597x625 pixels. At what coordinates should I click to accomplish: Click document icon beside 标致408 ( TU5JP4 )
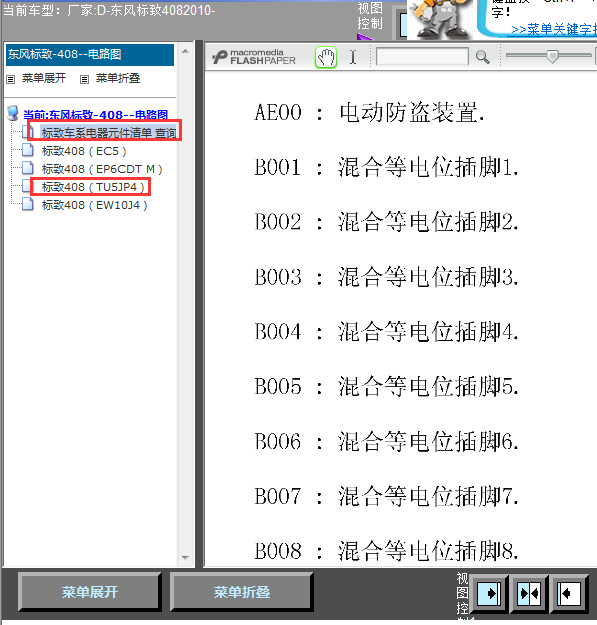(26, 186)
